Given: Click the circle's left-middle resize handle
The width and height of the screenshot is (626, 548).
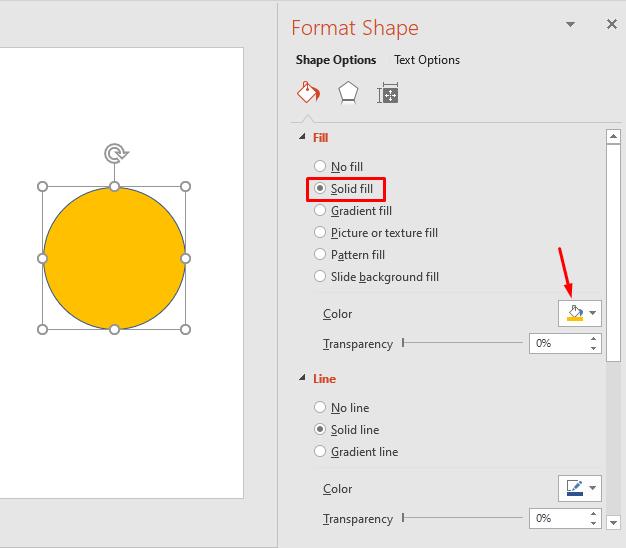Looking at the screenshot, I should click(x=42, y=258).
